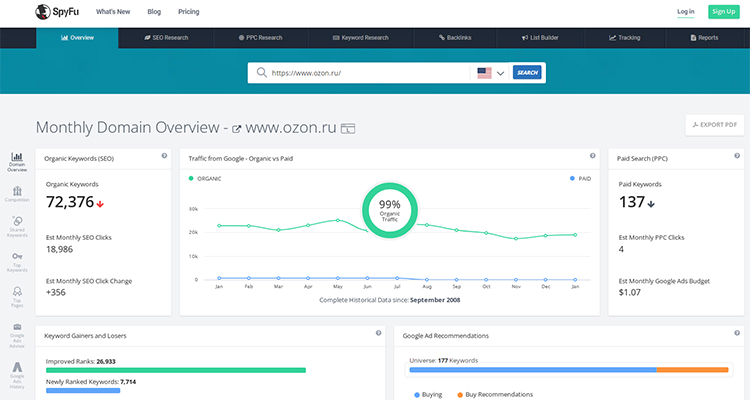Open the Pricing link
This screenshot has width=750, height=418.
[188, 11]
